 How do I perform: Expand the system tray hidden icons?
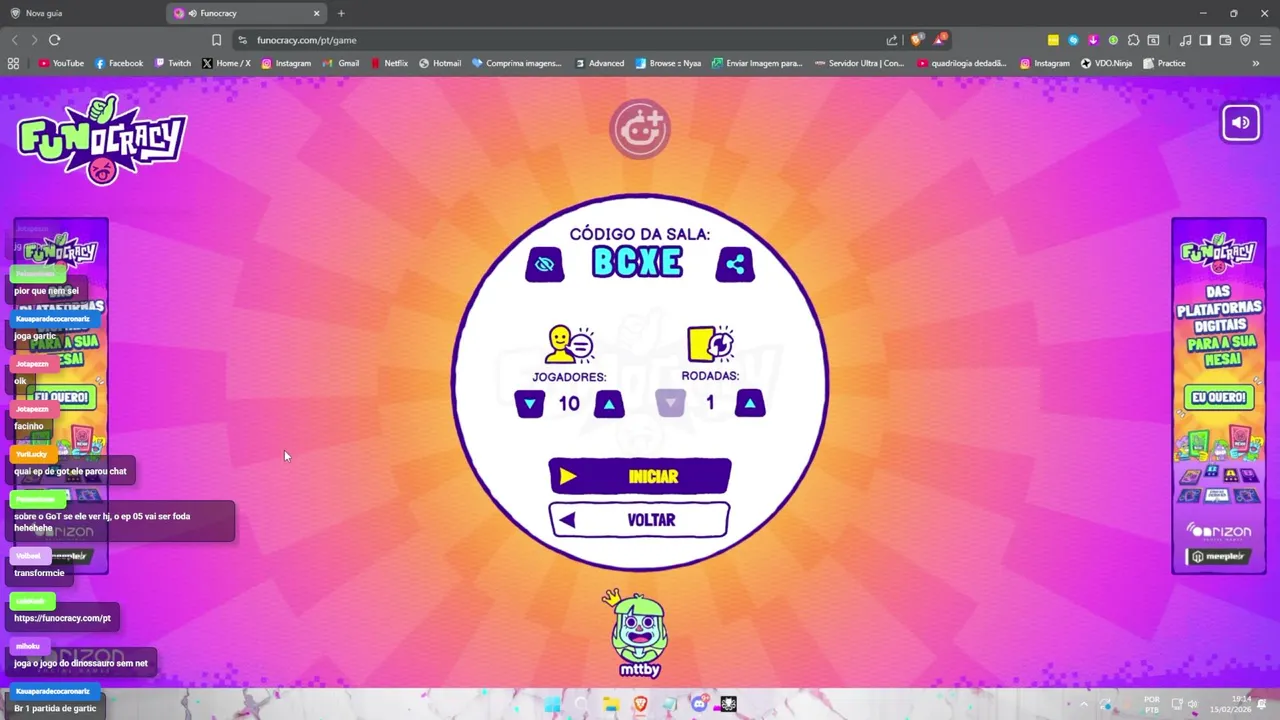pos(1083,704)
